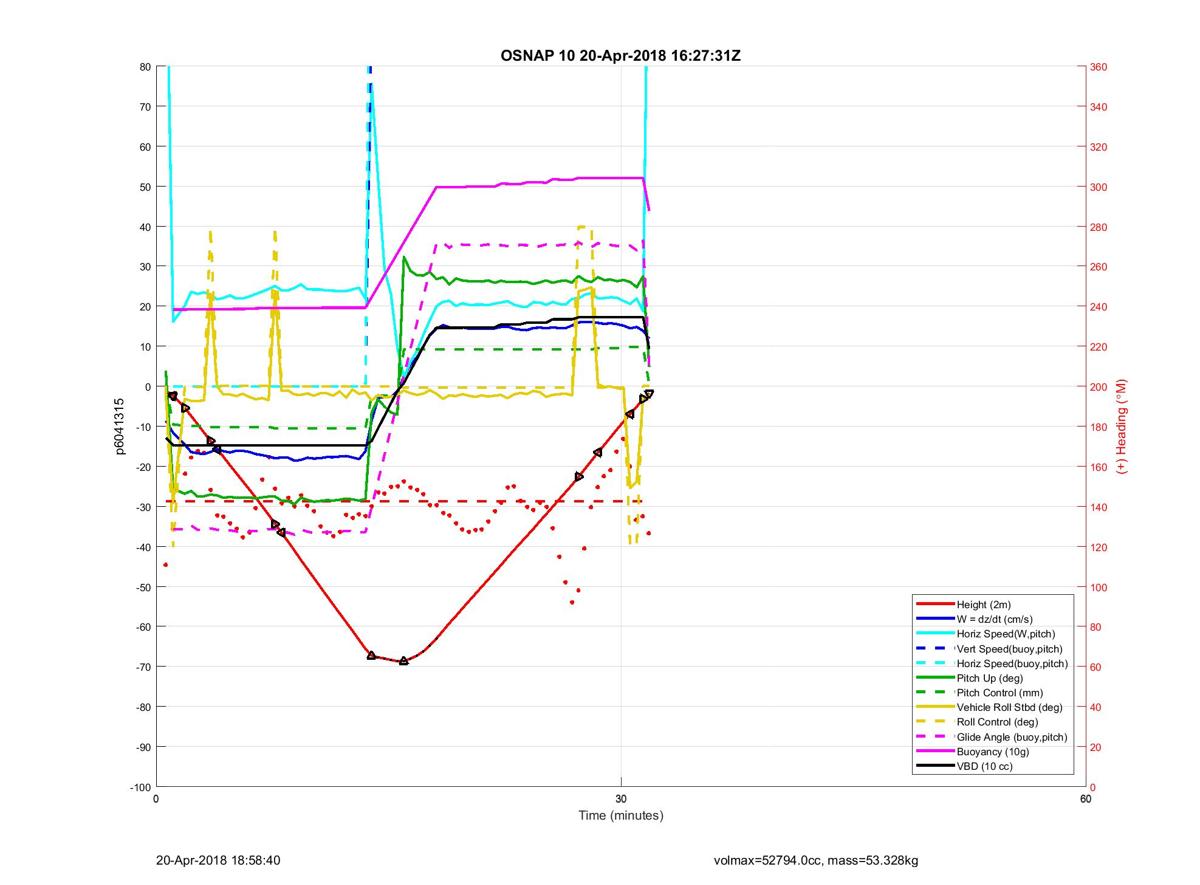Select the -40 left axis tick label
Image resolution: width=1200 pixels, height=885 pixels.
click(142, 547)
